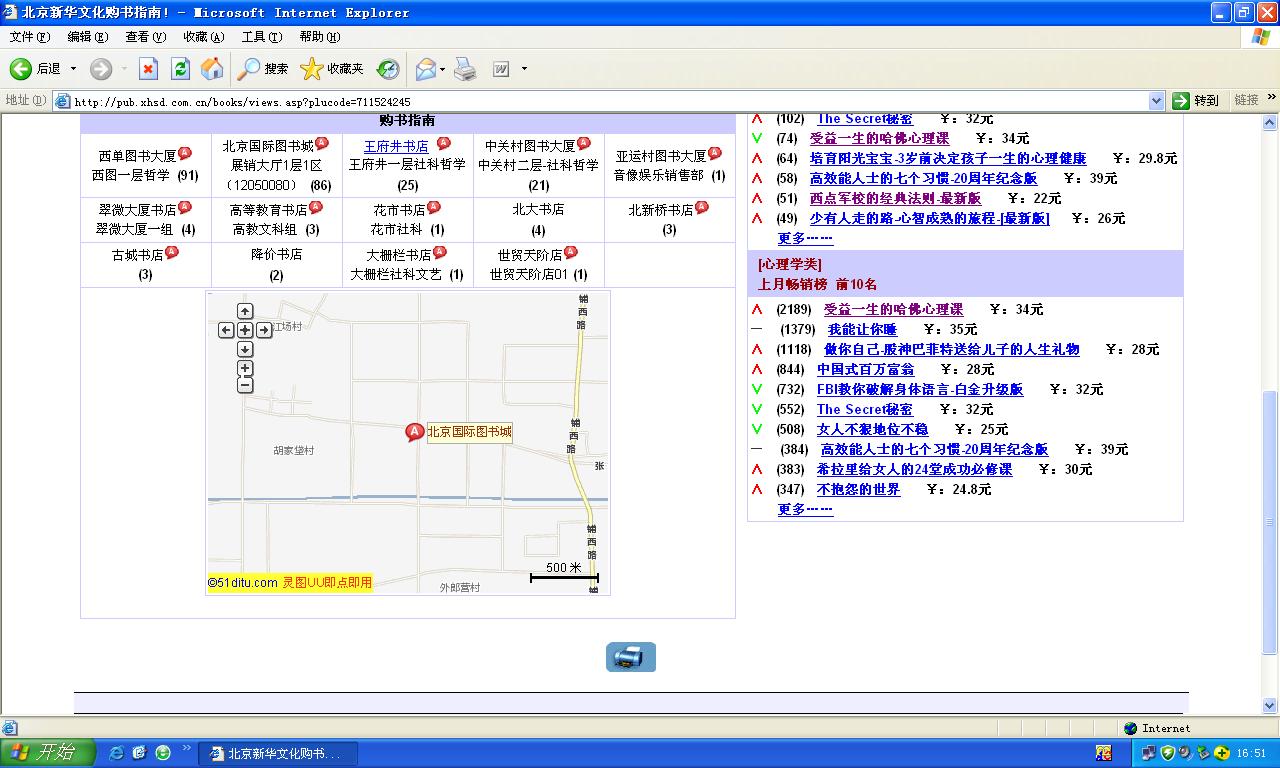Click the Windows 开始 Start button

(x=47, y=753)
